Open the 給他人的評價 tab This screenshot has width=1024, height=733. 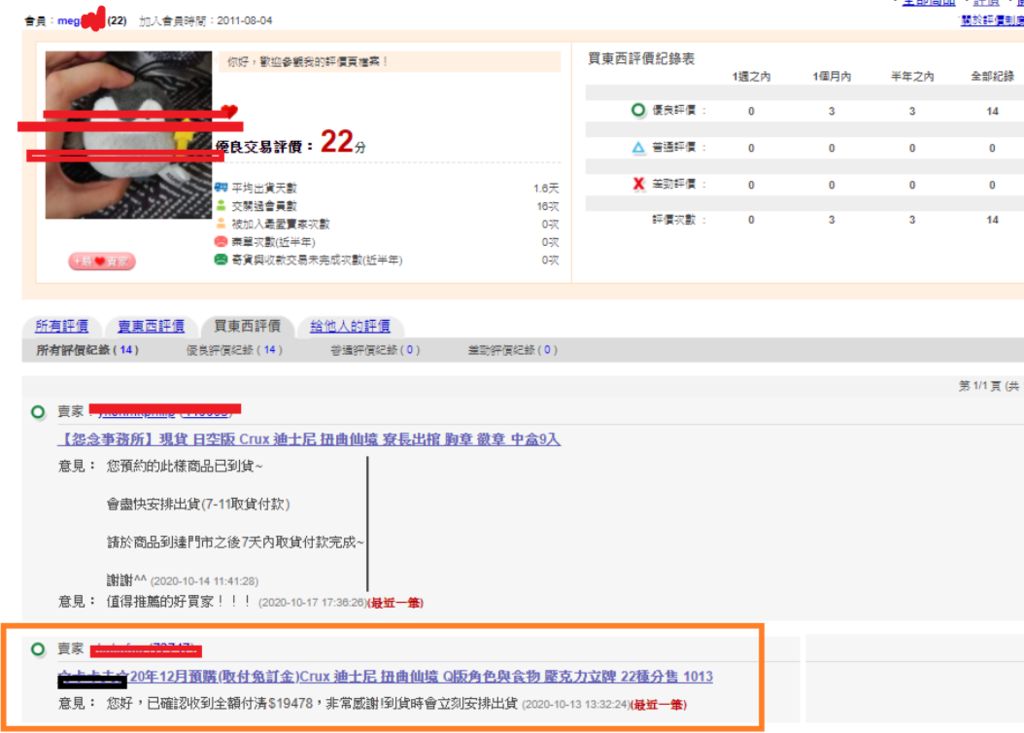(x=350, y=326)
